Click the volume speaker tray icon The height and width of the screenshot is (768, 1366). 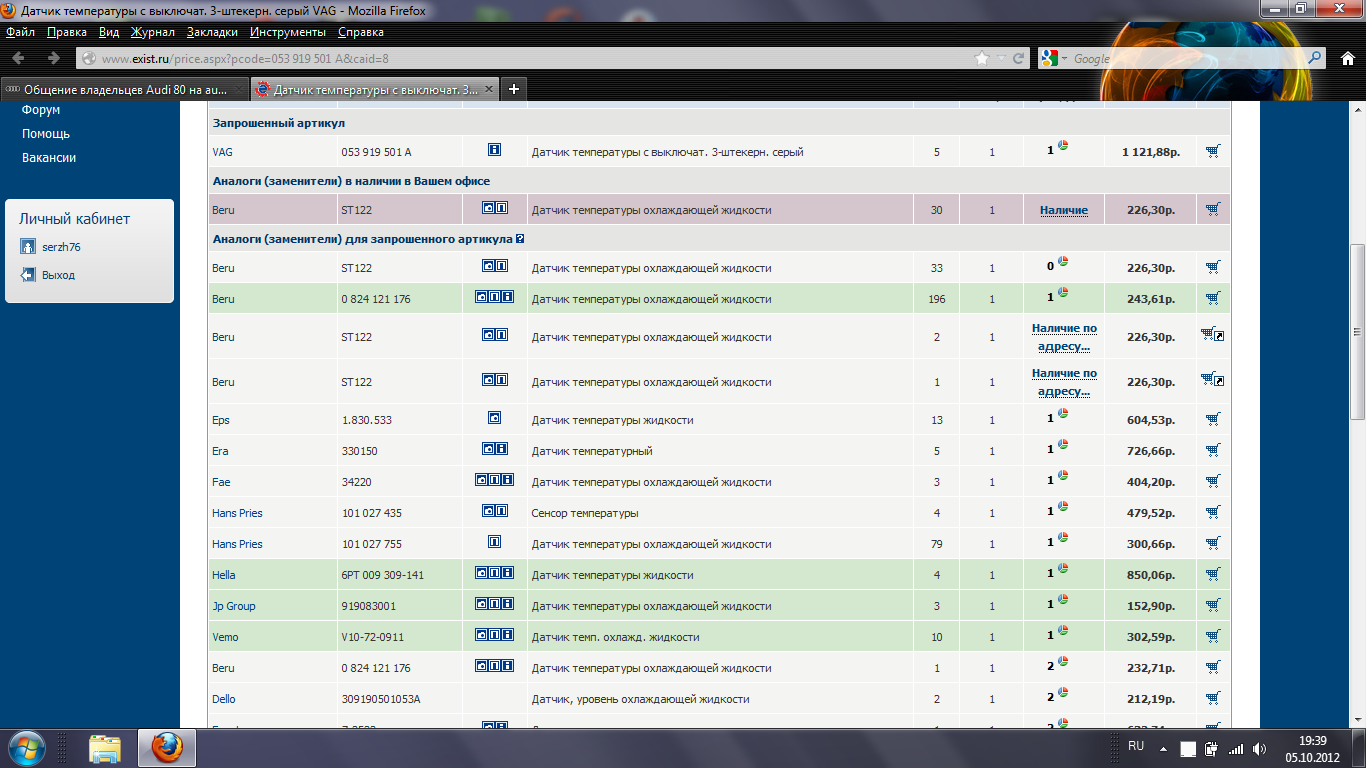click(x=1258, y=748)
